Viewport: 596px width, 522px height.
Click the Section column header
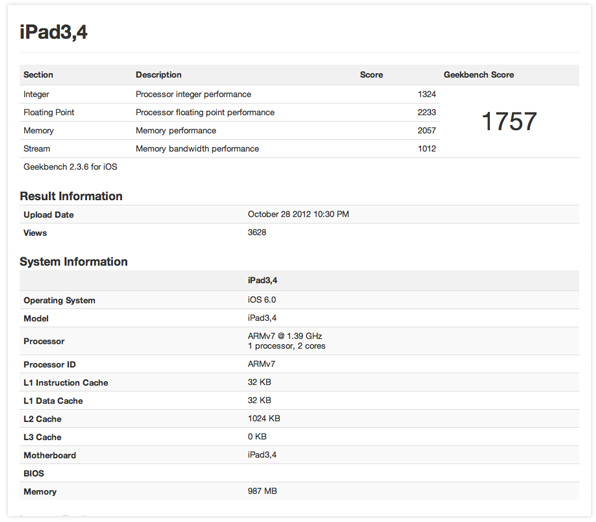click(x=38, y=75)
